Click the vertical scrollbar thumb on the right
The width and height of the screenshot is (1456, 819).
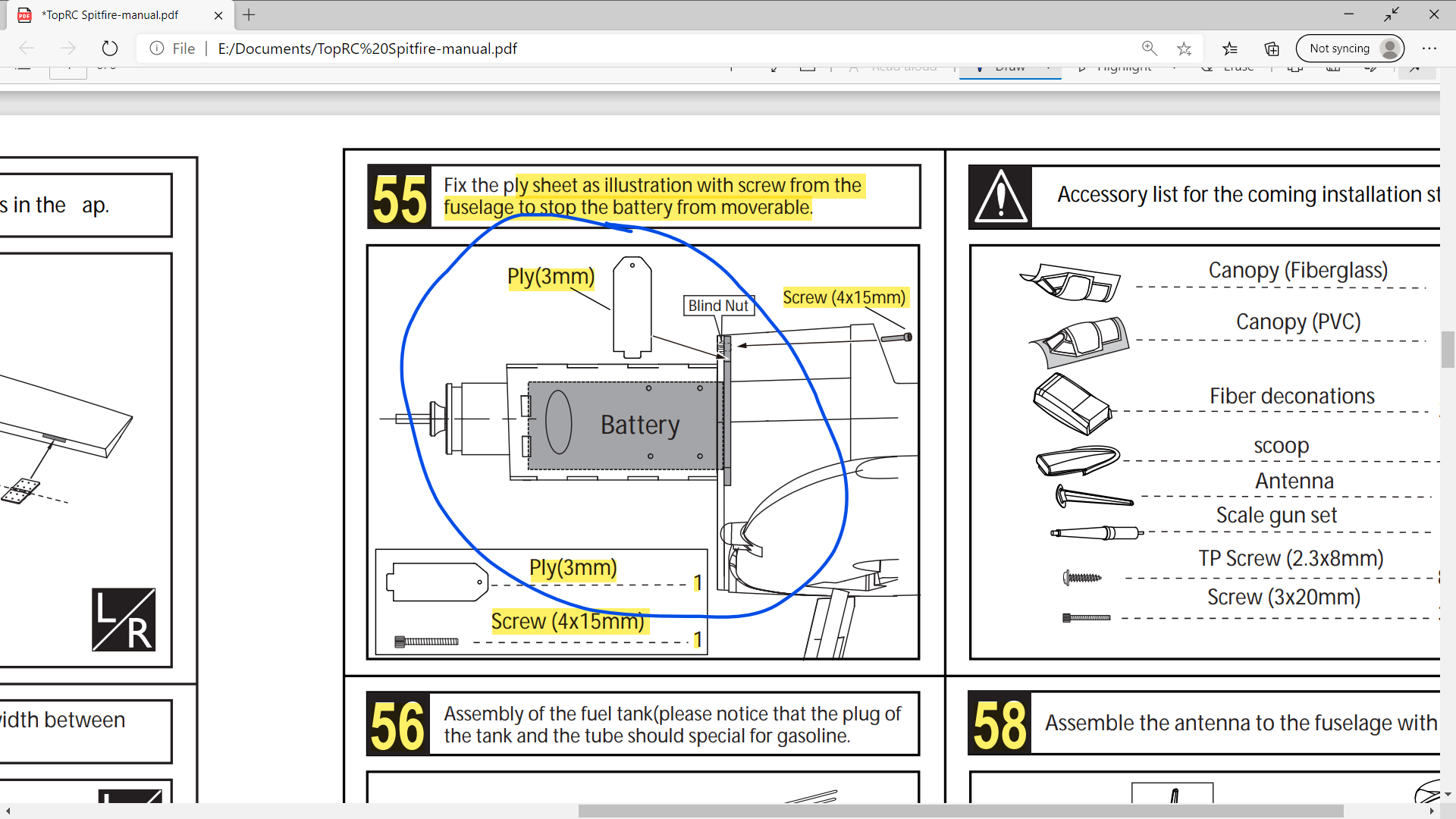point(1448,349)
